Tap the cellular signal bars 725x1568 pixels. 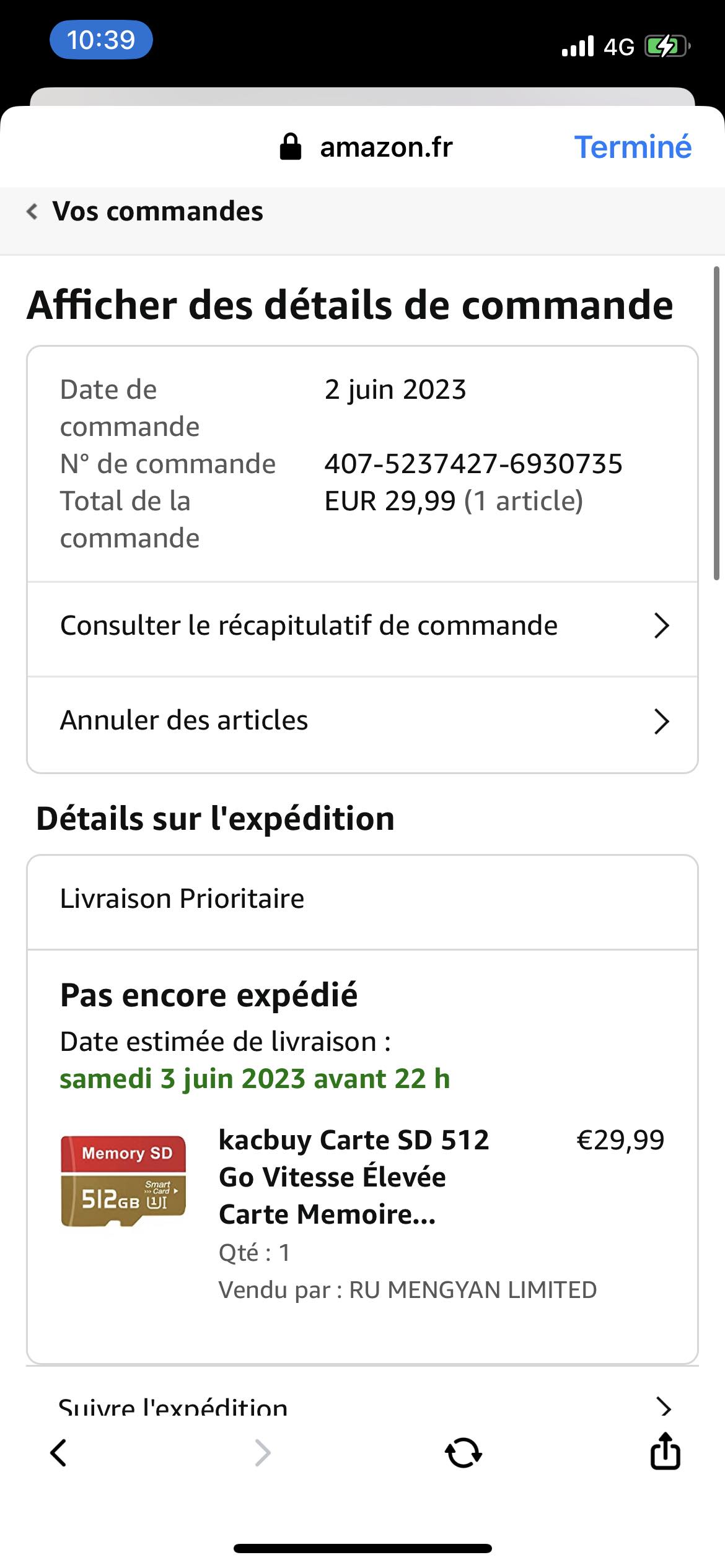(x=578, y=46)
